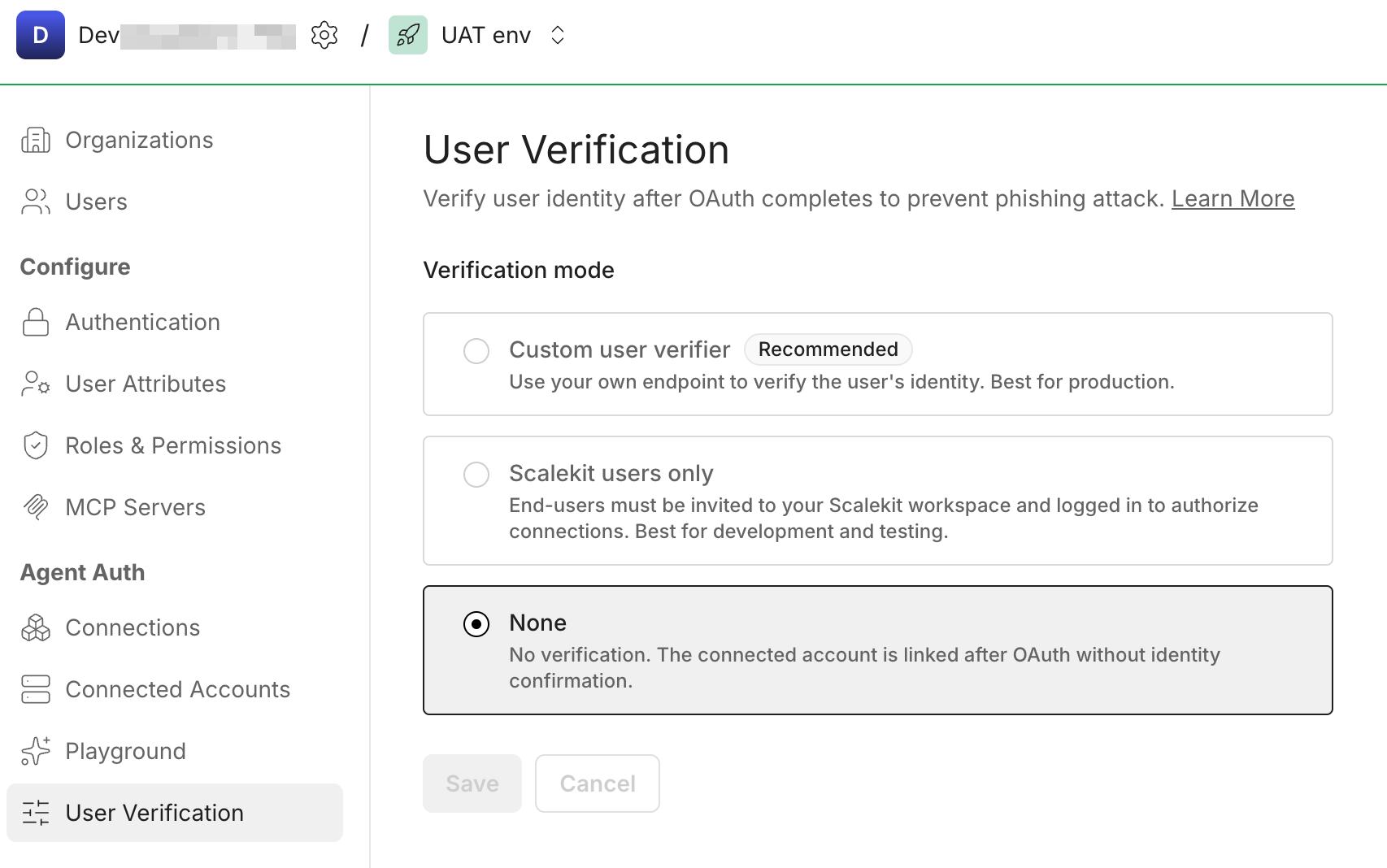Navigate to Connected Accounts page
The image size is (1387, 868).
pos(177,688)
